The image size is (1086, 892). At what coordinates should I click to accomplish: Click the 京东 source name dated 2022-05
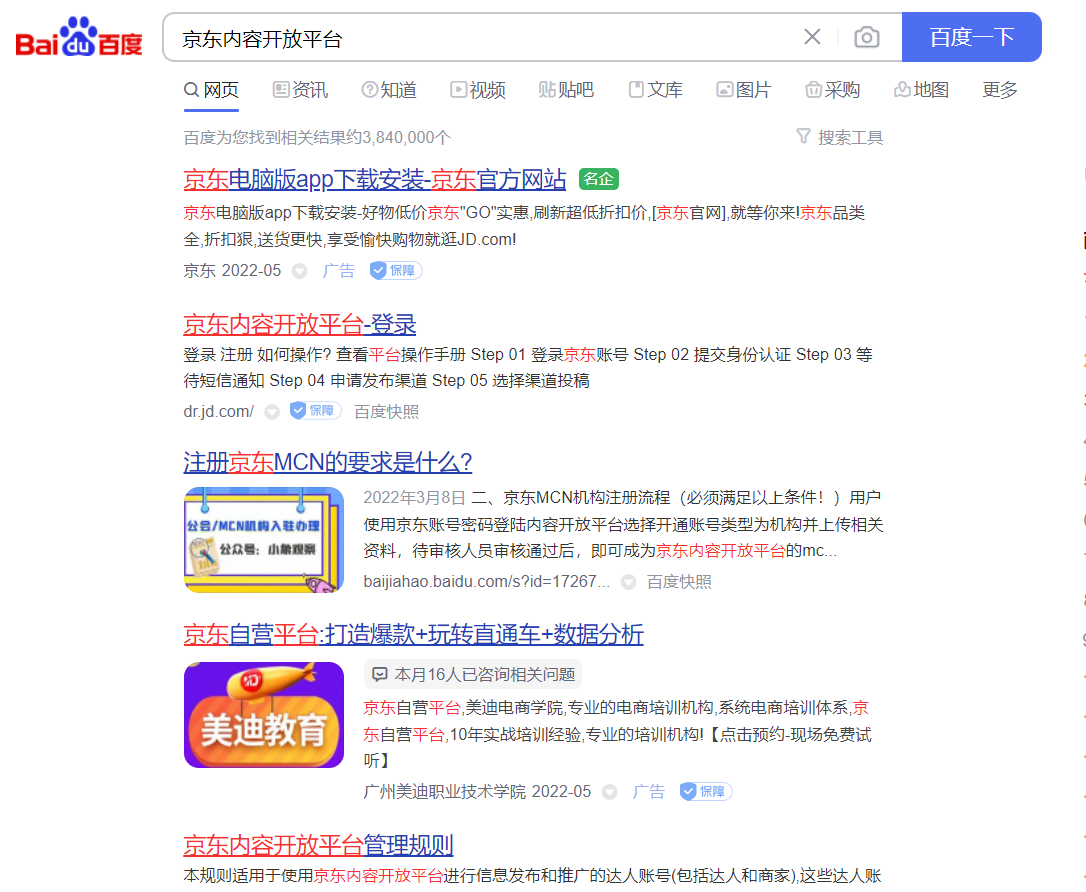point(199,271)
